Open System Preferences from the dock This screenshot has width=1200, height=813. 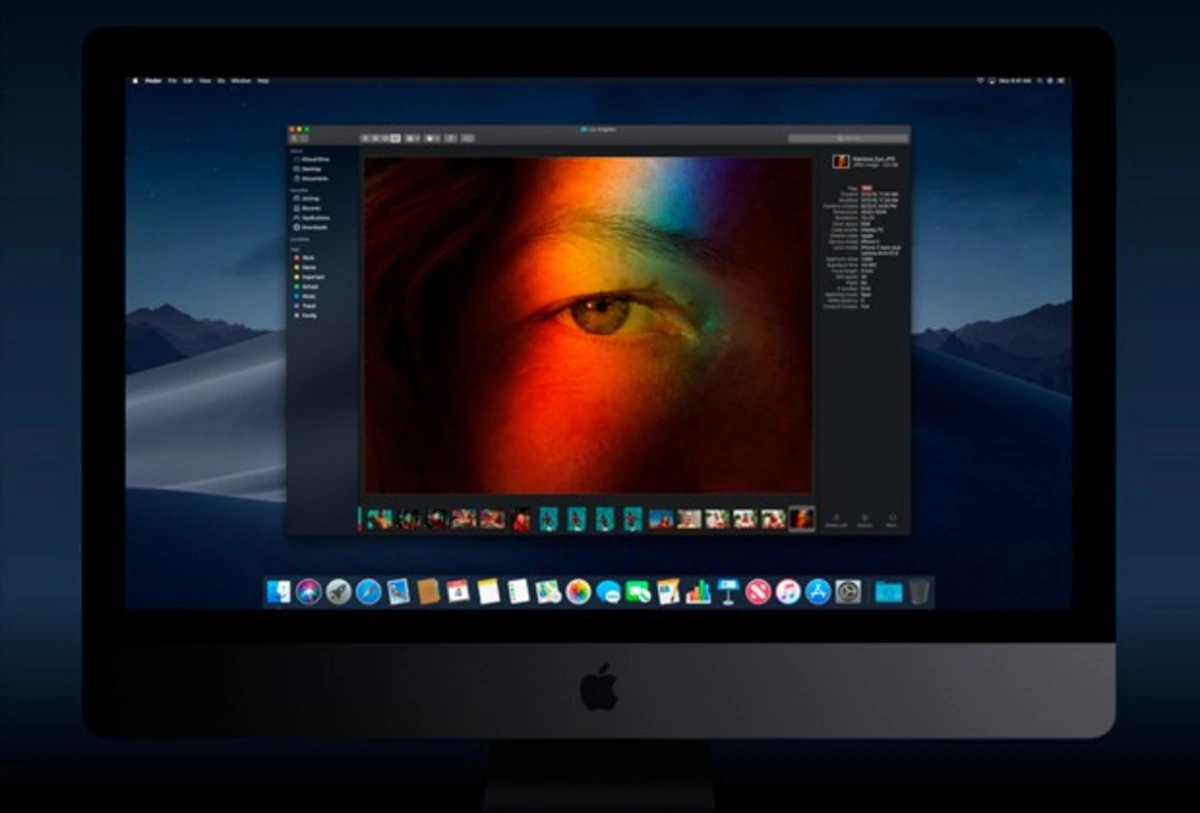click(848, 592)
